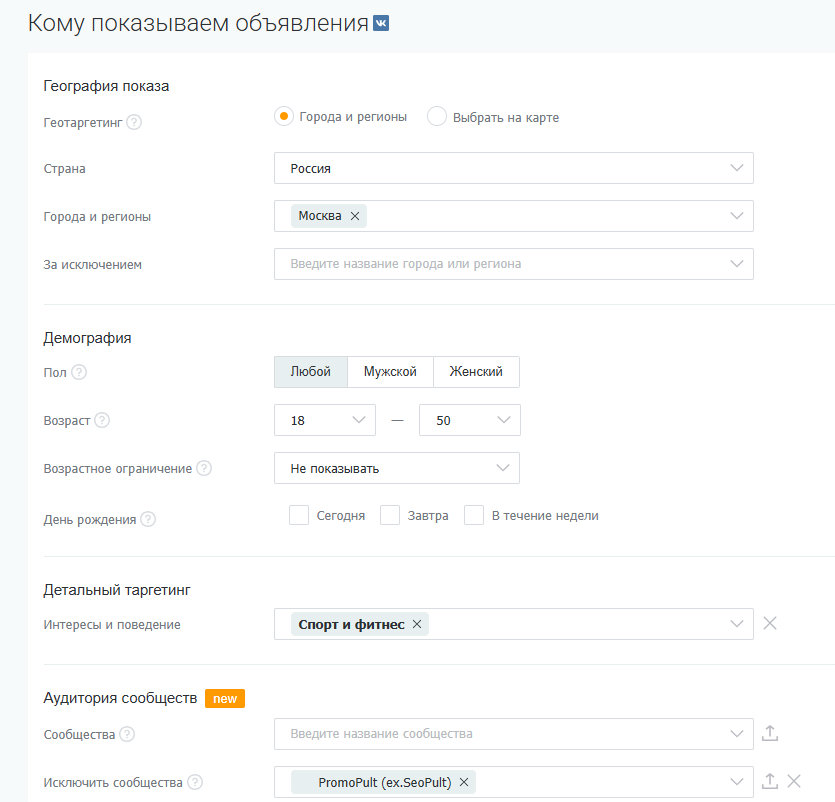The height and width of the screenshot is (802, 835).
Task: Open the Геотаргетинг help question mark
Action: click(134, 122)
